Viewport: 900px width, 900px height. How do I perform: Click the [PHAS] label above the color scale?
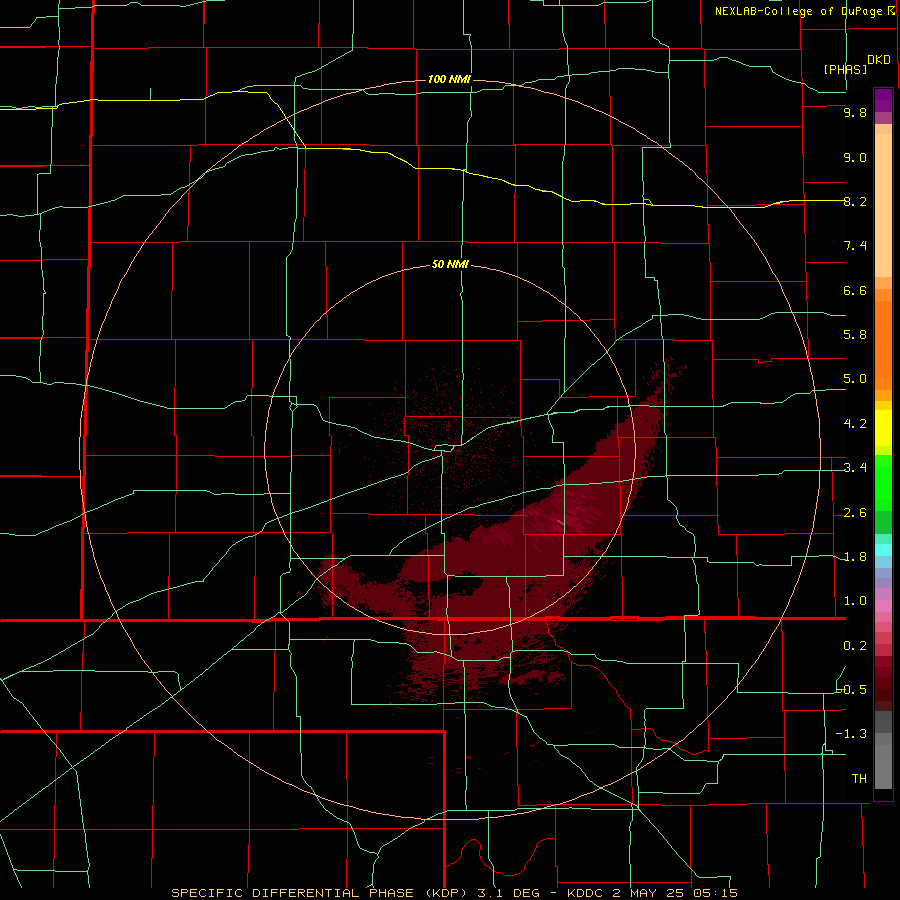[845, 69]
